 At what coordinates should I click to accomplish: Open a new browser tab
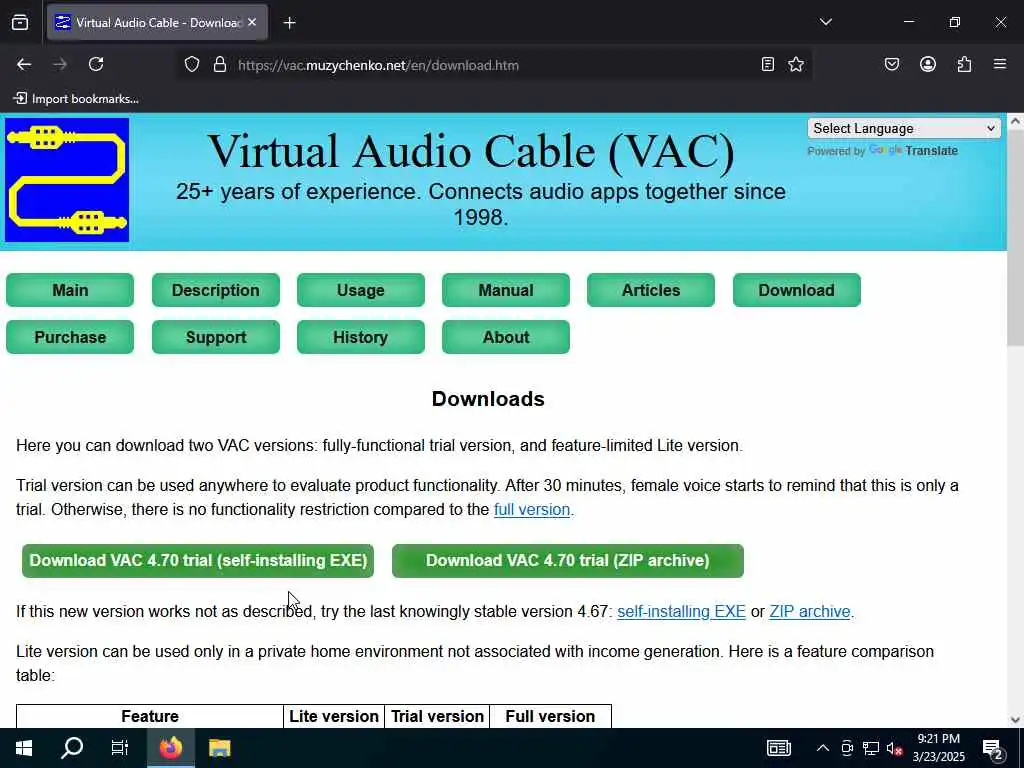(x=290, y=23)
